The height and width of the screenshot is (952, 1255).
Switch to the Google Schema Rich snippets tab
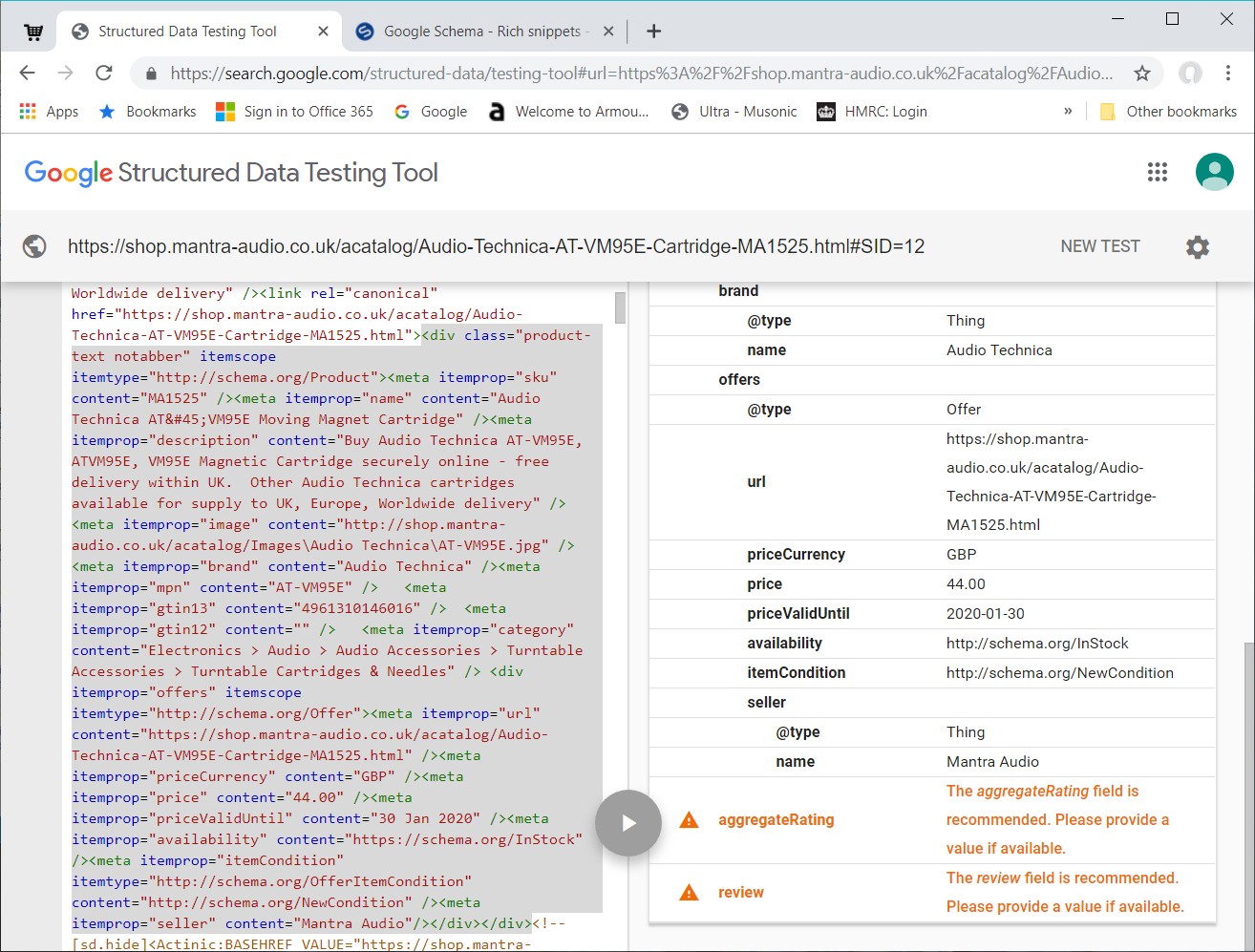[x=482, y=32]
